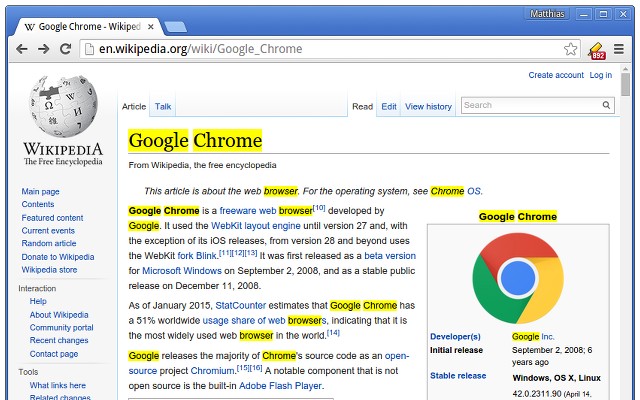Screen dimensions: 640x400
Task: Open Random article link
Action: pyautogui.click(x=49, y=243)
